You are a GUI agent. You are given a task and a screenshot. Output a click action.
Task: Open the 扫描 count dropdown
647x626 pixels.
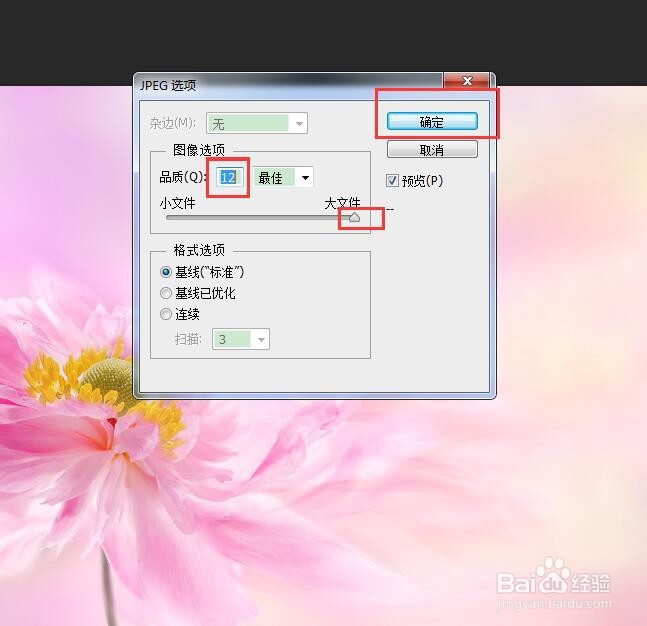click(241, 339)
